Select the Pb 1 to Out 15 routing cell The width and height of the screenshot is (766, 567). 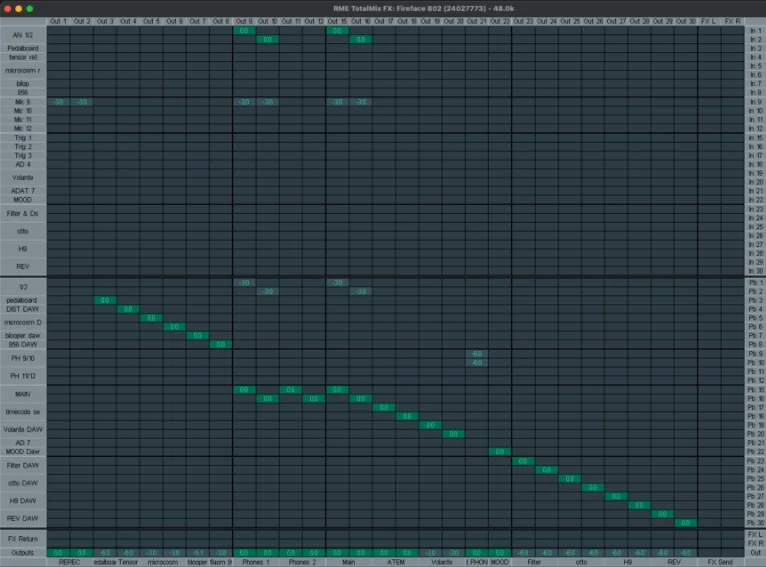(x=337, y=282)
